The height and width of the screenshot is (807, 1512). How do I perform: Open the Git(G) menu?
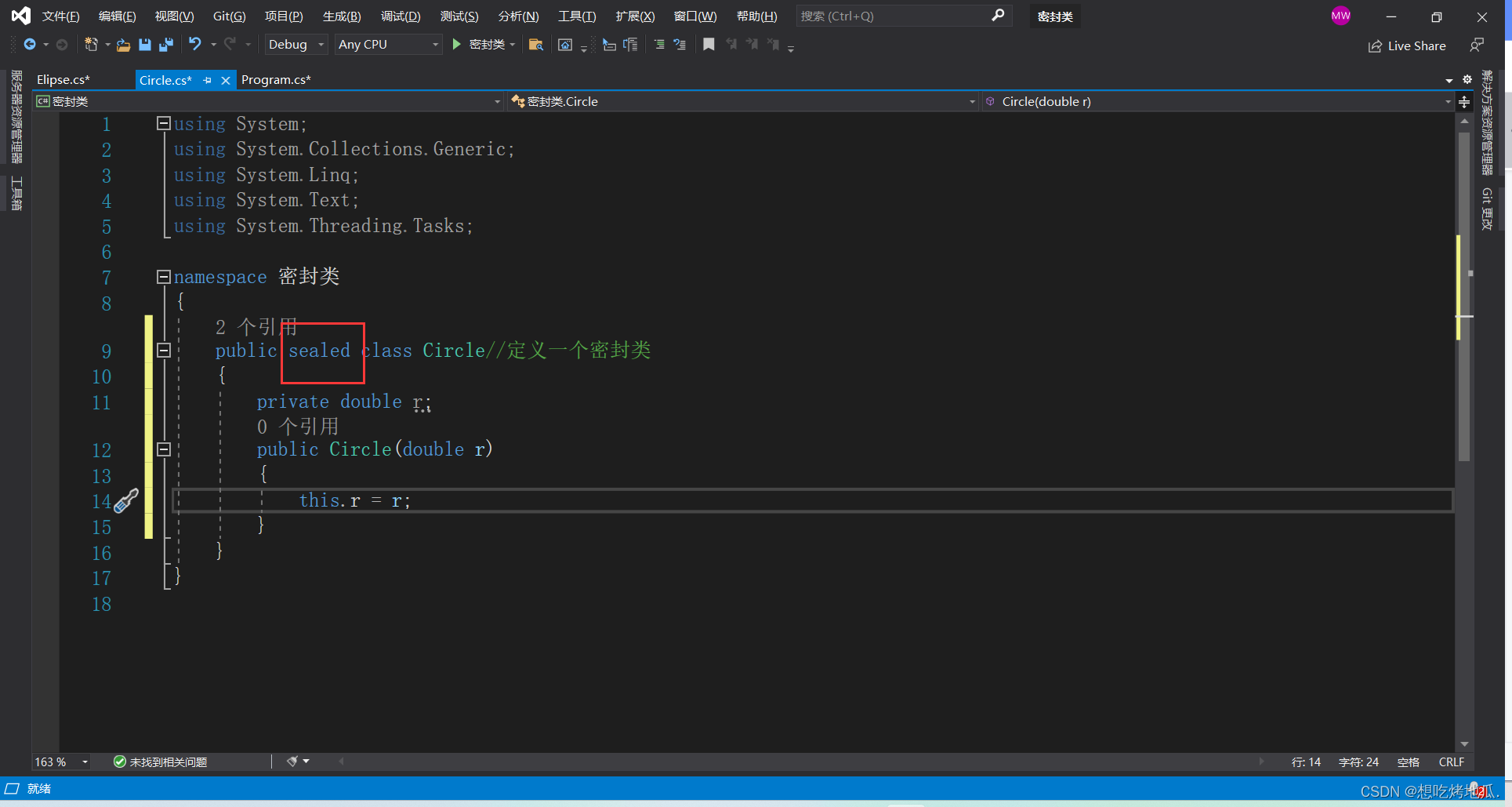[230, 16]
